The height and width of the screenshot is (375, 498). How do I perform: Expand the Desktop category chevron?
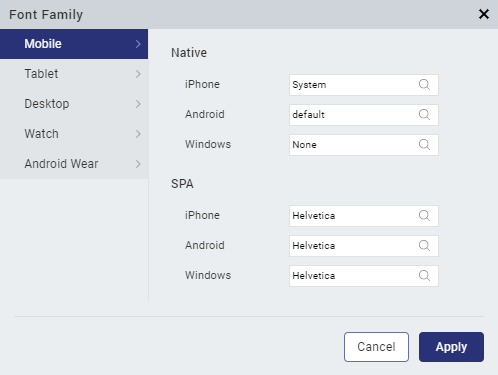[138, 104]
